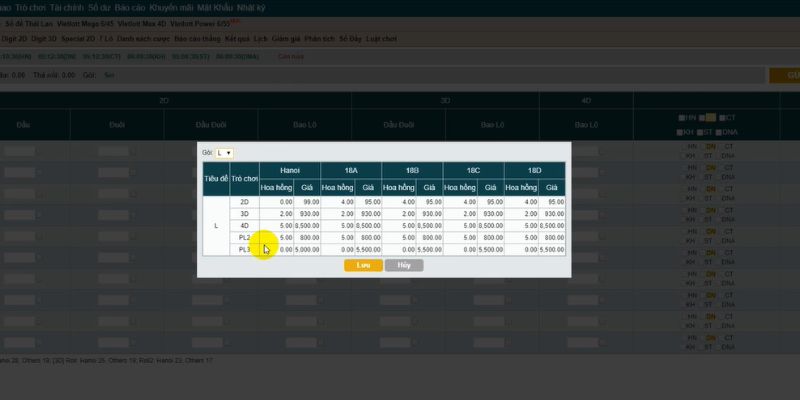
Task: Edit 18D PL3 Giá value 5,500.00
Action: 549,249
